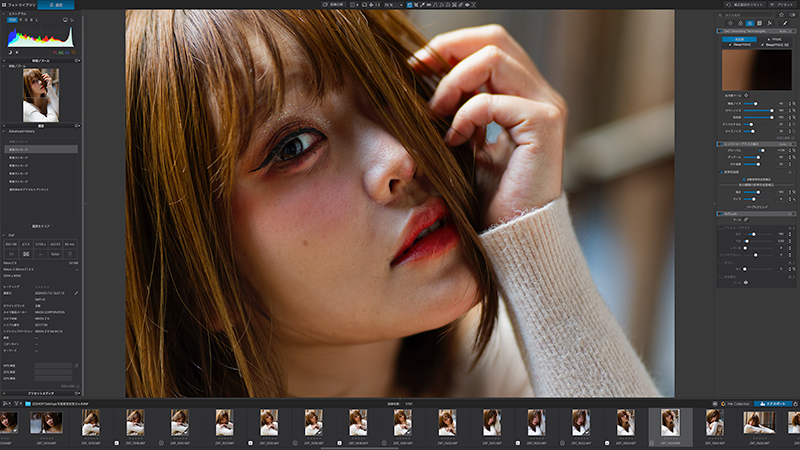Toggle the ReTouch palette on/off
This screenshot has width=800, height=450.
(721, 213)
